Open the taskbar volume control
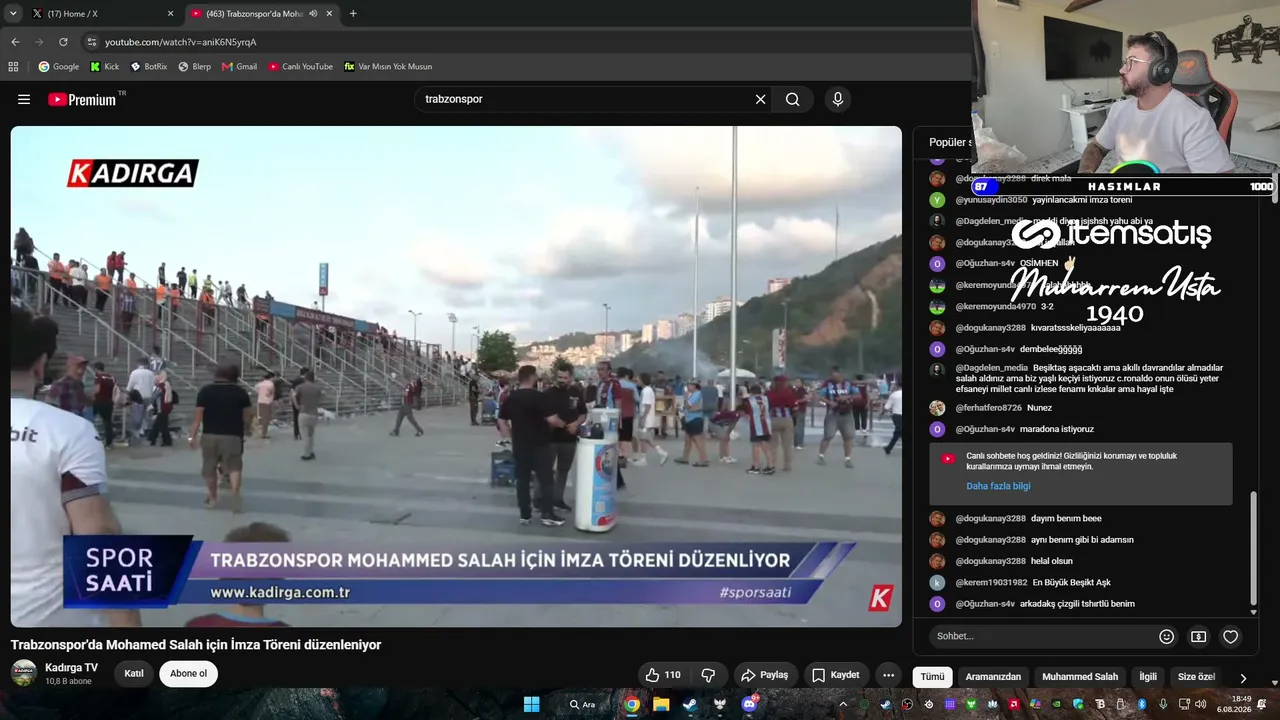Screen dimensions: 1280x720 (1200, 704)
